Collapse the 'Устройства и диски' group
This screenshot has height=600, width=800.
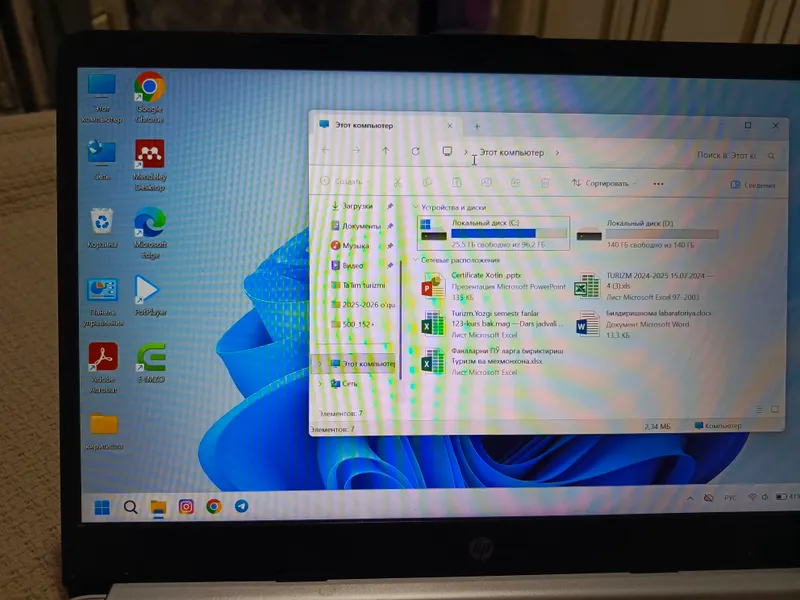click(416, 207)
